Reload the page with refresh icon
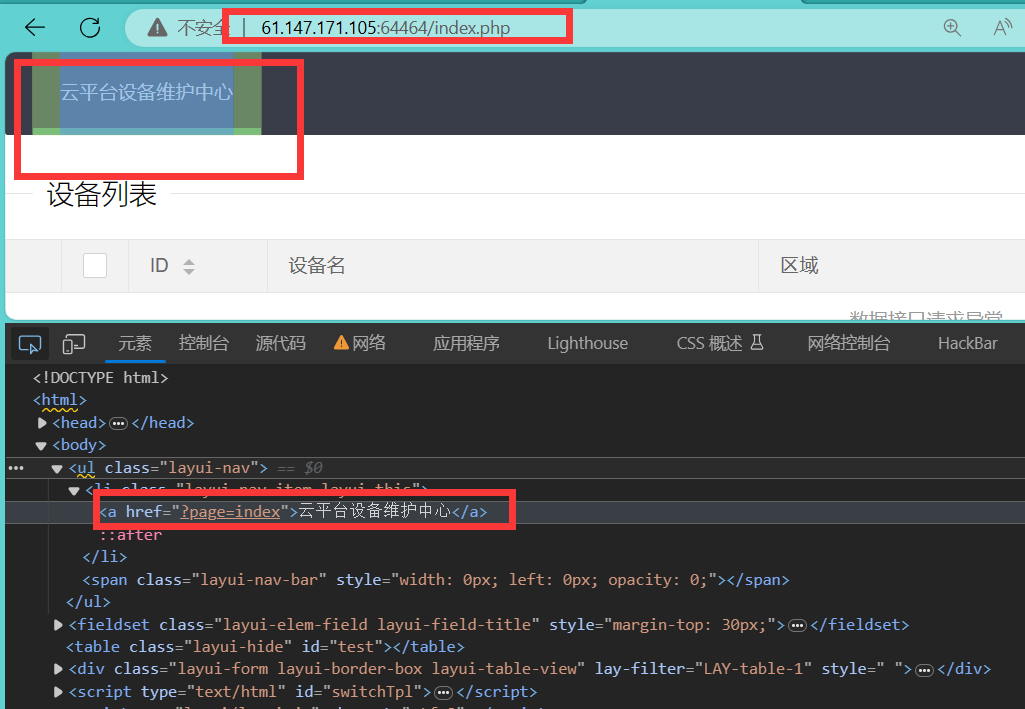This screenshot has height=709, width=1025. pos(90,27)
